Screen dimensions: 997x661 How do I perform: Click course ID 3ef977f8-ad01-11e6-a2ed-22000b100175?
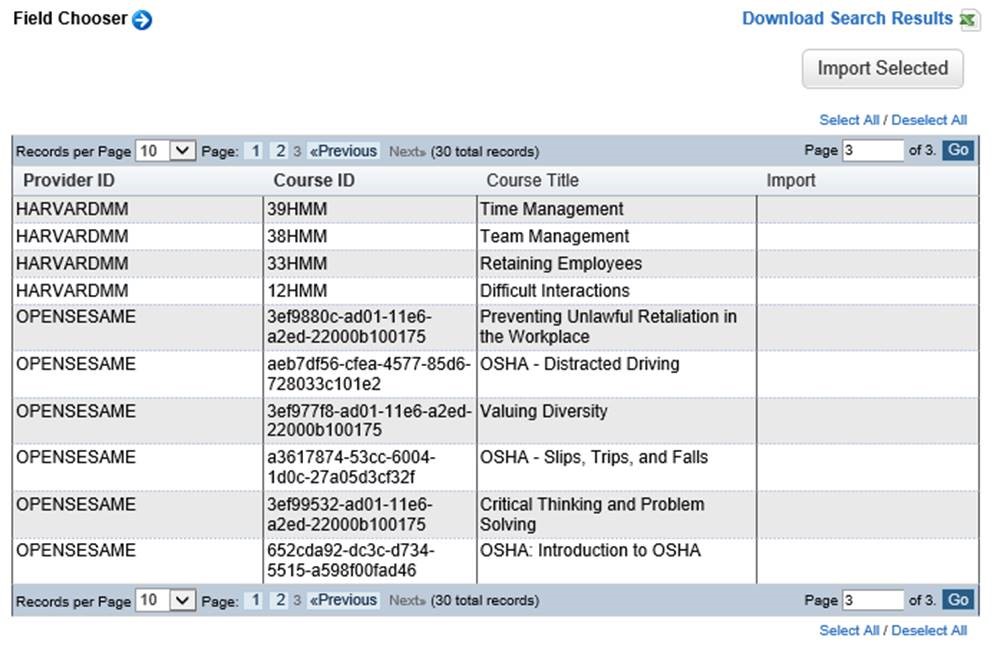point(369,421)
